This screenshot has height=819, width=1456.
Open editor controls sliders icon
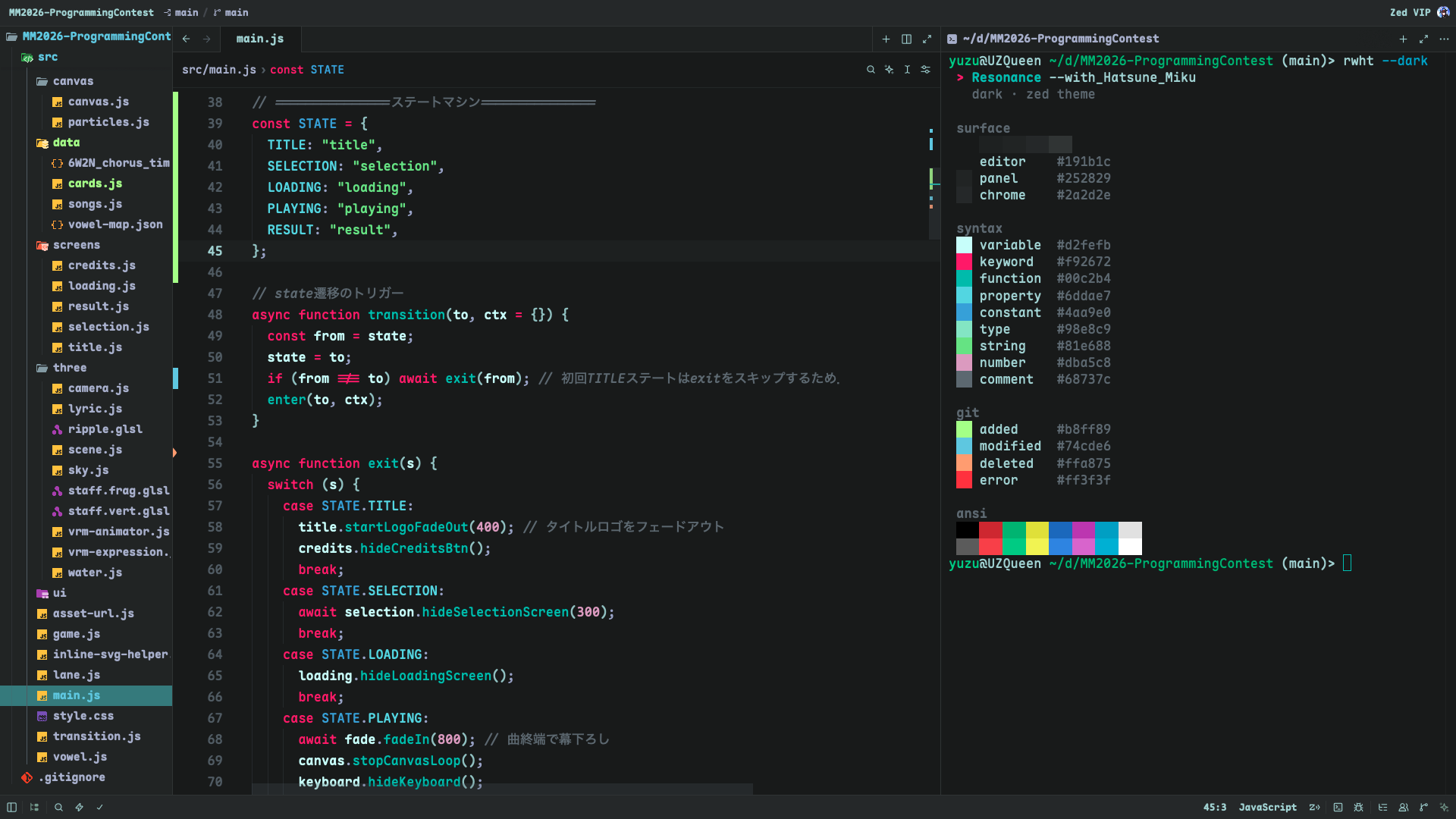[925, 70]
